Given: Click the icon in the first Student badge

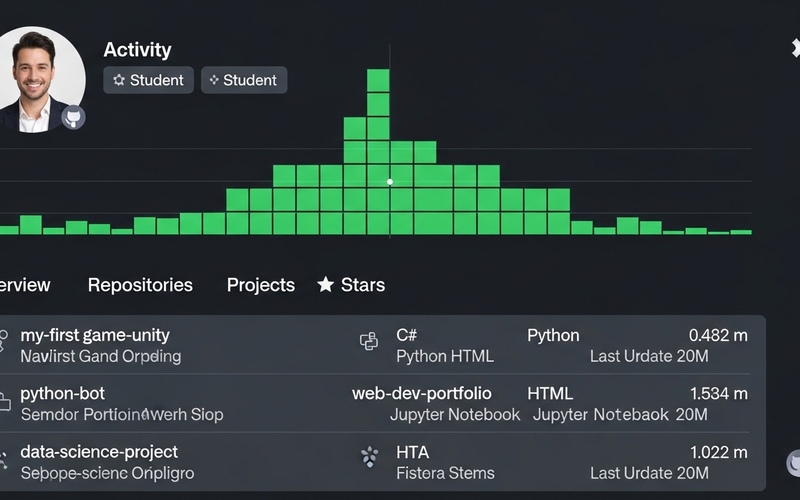Looking at the screenshot, I should 119,80.
